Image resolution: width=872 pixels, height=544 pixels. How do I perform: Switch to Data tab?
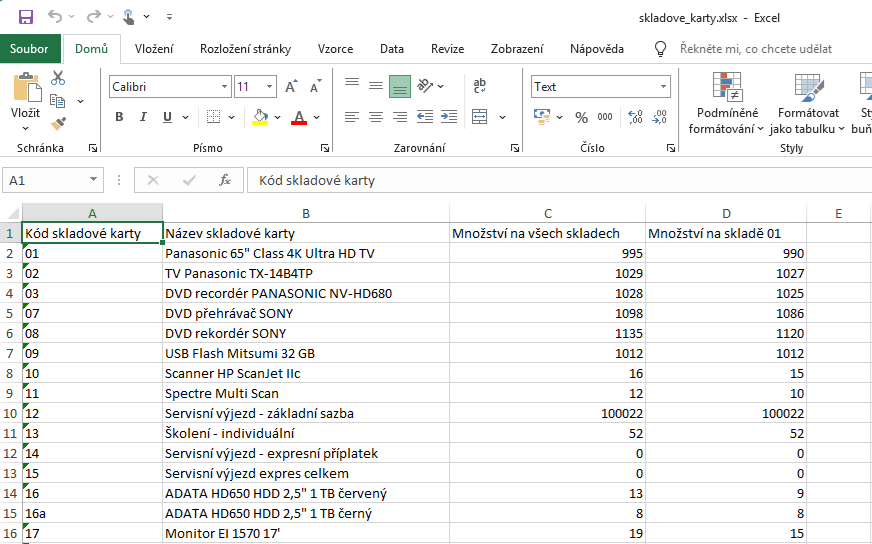(392, 49)
